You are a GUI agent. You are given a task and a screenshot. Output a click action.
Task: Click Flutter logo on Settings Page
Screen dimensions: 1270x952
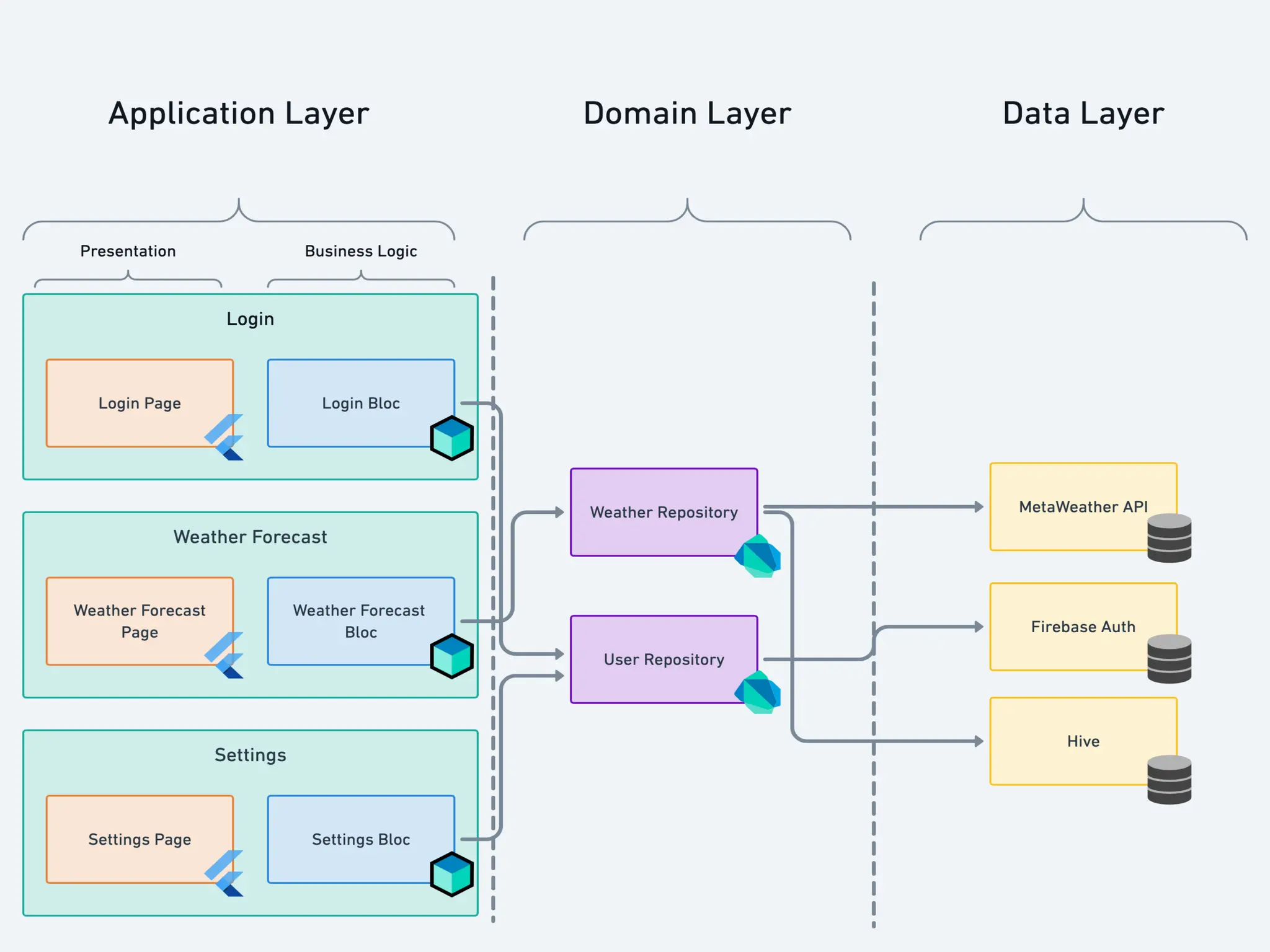tap(224, 873)
